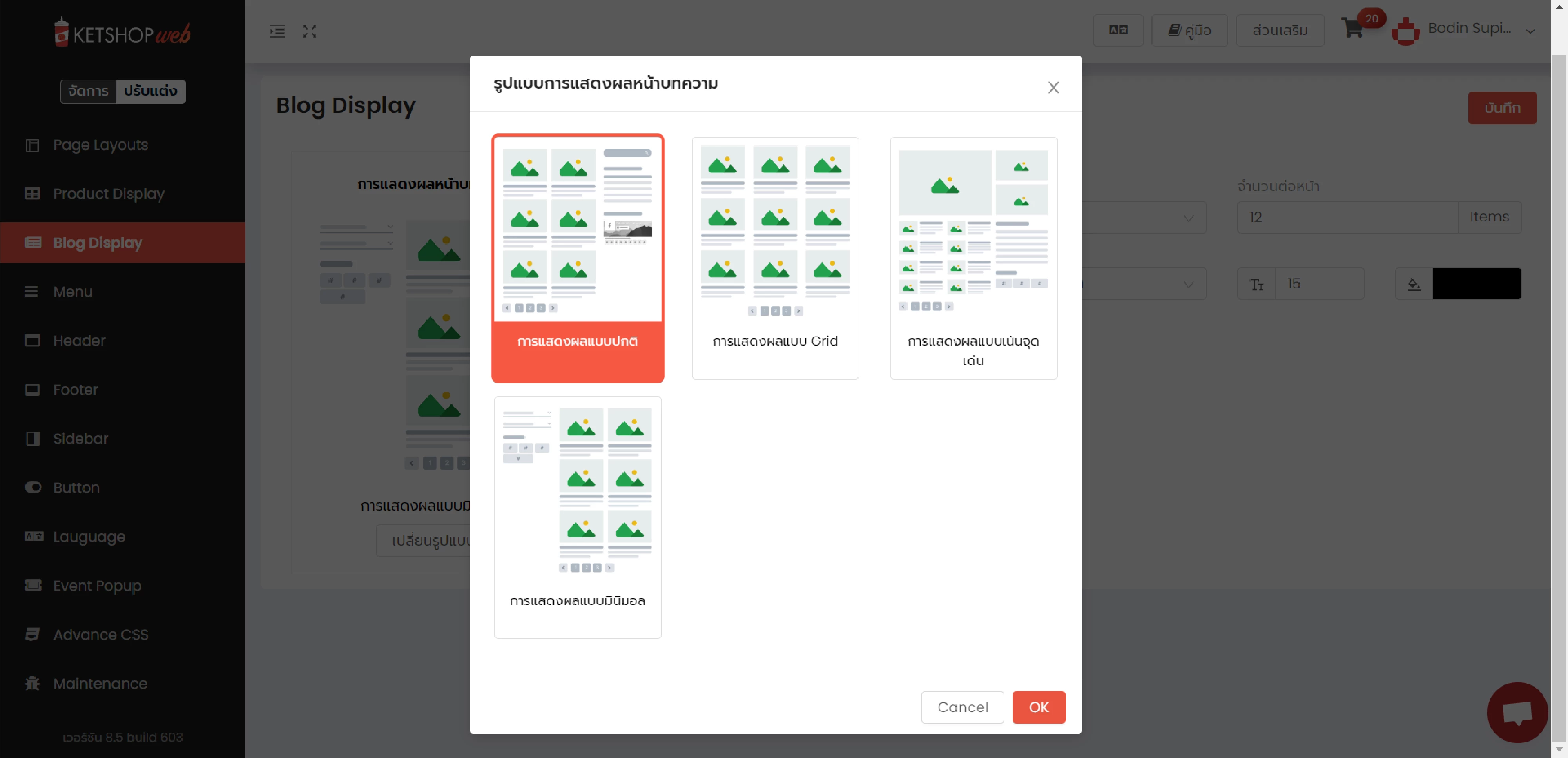Click the Lauguage sidebar icon

(x=33, y=537)
